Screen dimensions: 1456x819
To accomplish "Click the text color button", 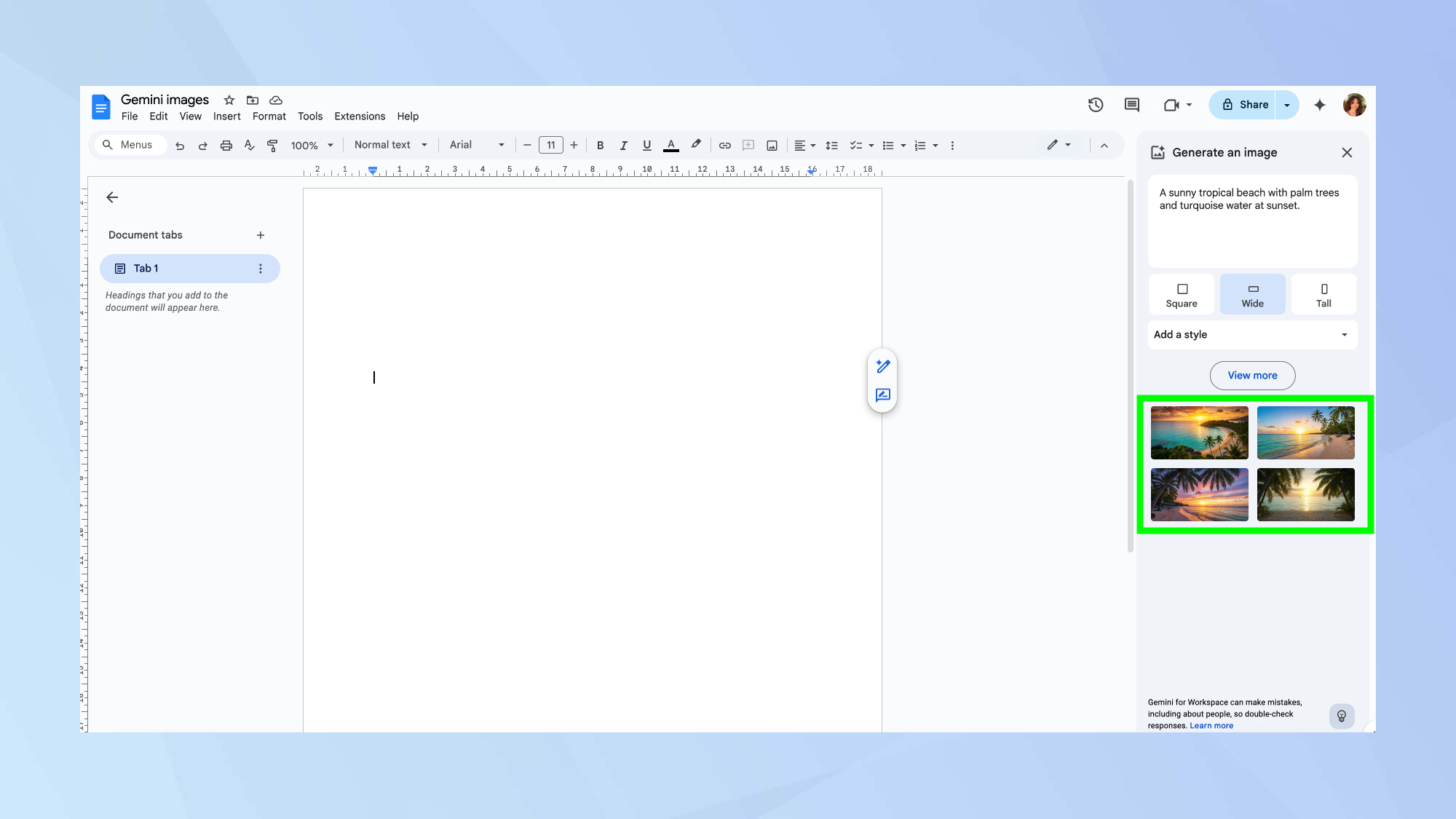I will point(671,146).
